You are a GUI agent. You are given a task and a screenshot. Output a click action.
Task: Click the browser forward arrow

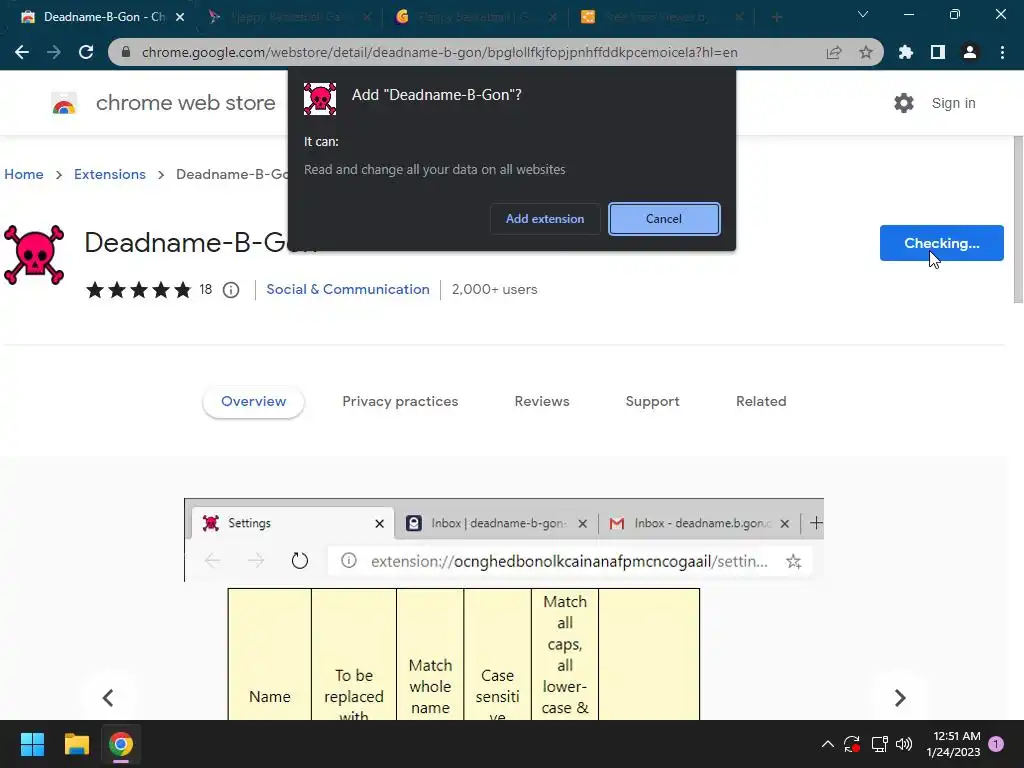(x=54, y=52)
